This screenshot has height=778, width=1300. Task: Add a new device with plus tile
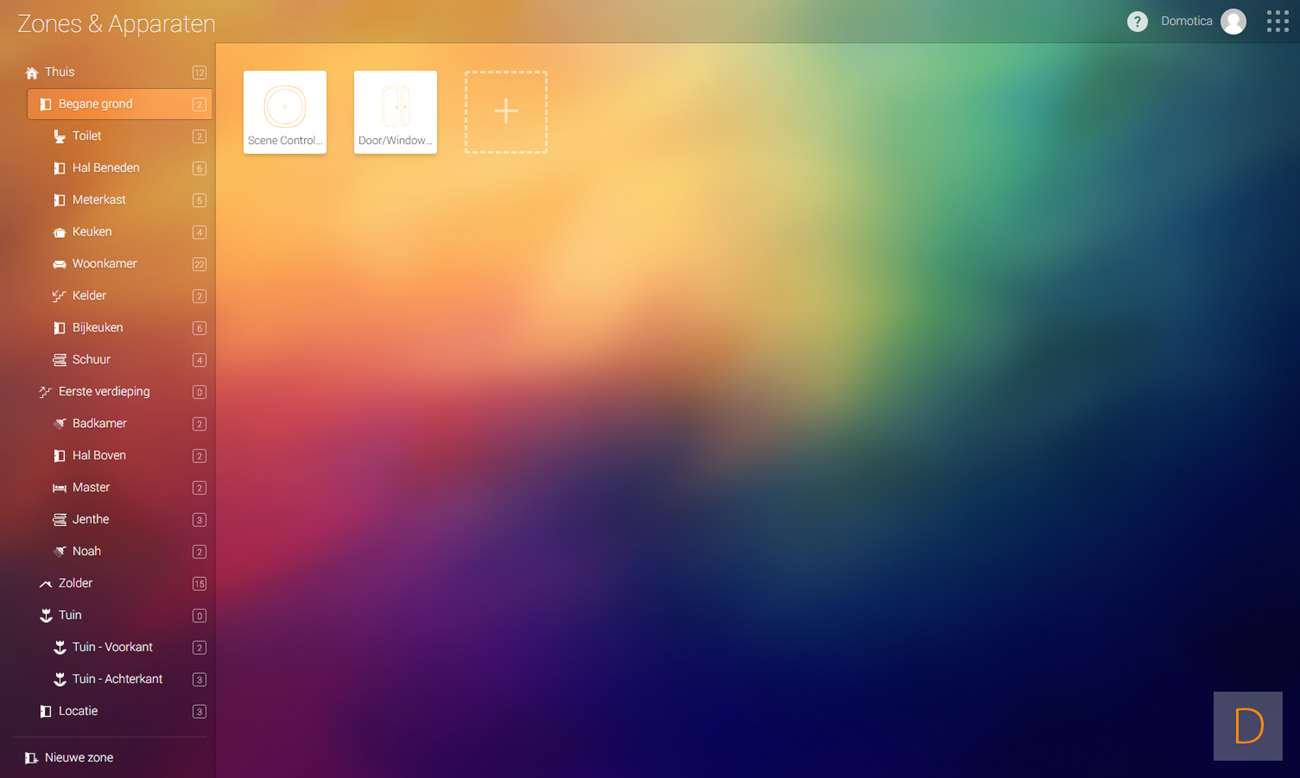click(x=506, y=112)
